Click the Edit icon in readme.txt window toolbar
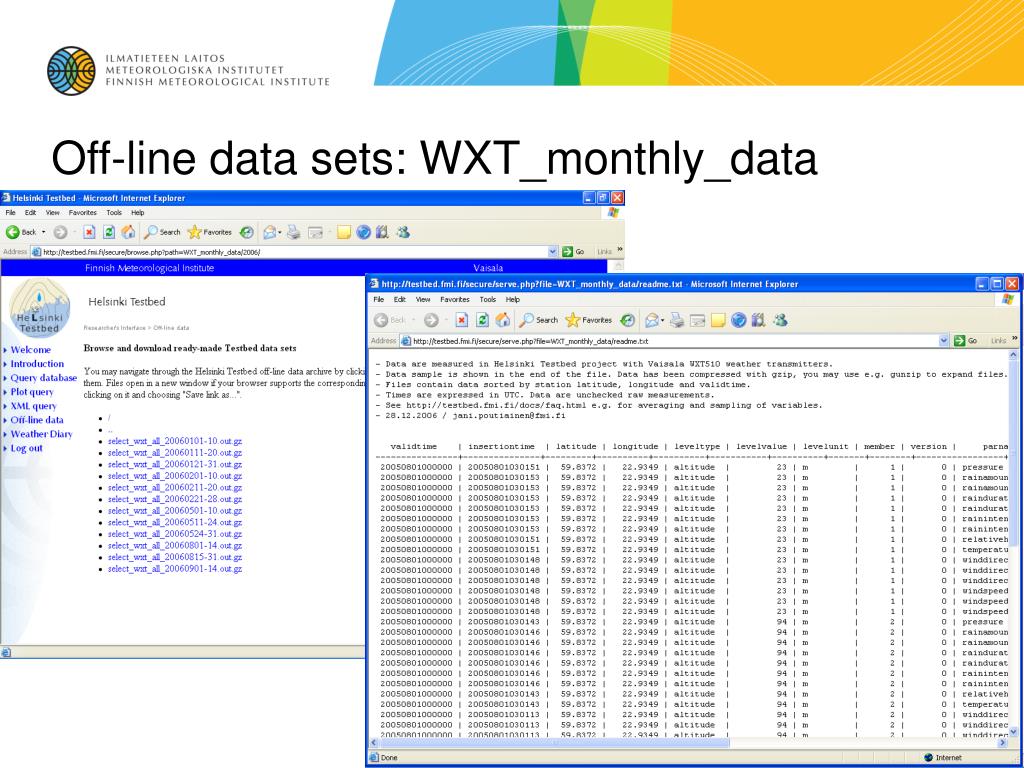This screenshot has width=1024, height=768. 698,320
